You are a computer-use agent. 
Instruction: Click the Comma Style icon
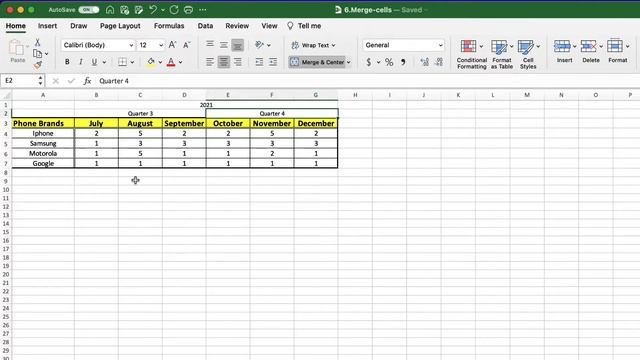[x=403, y=62]
